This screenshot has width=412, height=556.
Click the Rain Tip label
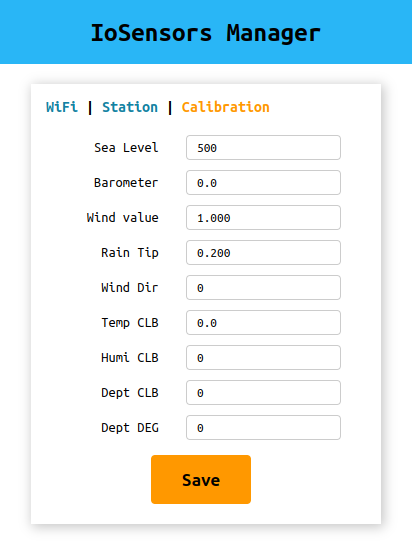(x=130, y=252)
